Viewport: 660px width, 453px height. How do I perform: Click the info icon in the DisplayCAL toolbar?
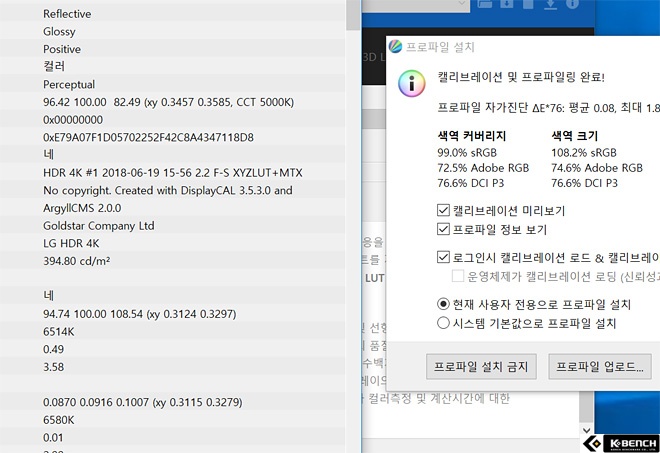point(572,4)
